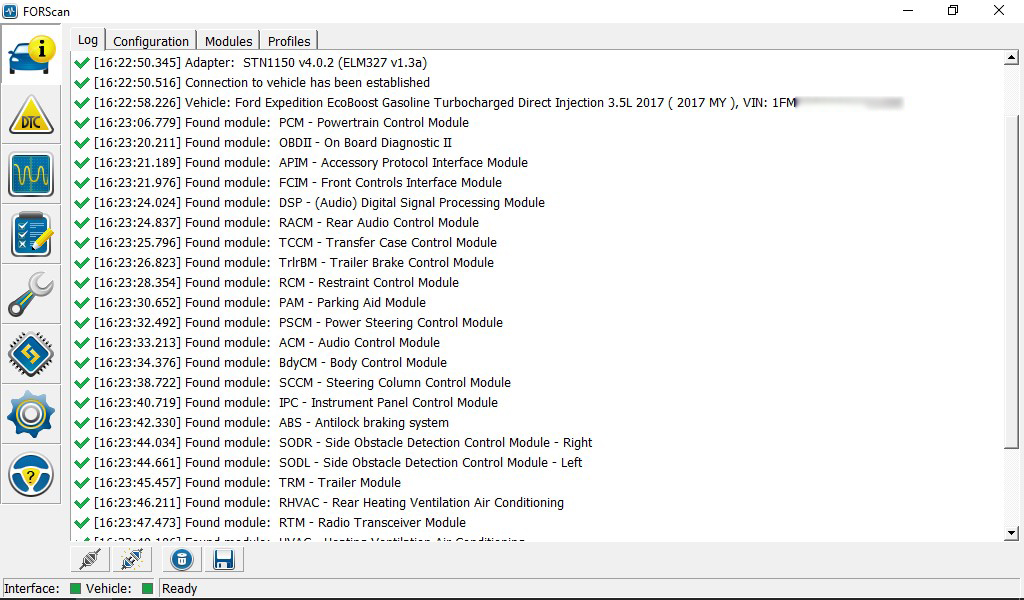Select the Ford Expedition EcoBoost vehicle line
Image resolution: width=1024 pixels, height=600 pixels.
[488, 103]
